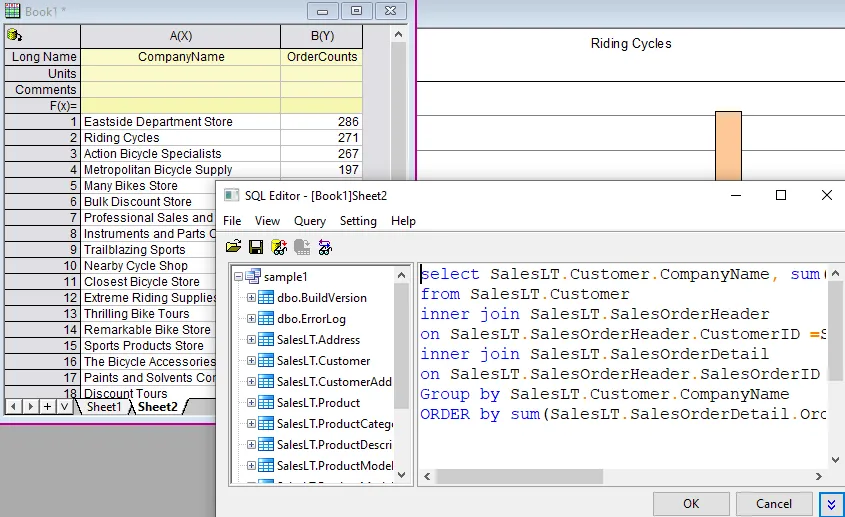The height and width of the screenshot is (517, 845).
Task: Click the Comments row header in Book1
Action: click(x=43, y=89)
